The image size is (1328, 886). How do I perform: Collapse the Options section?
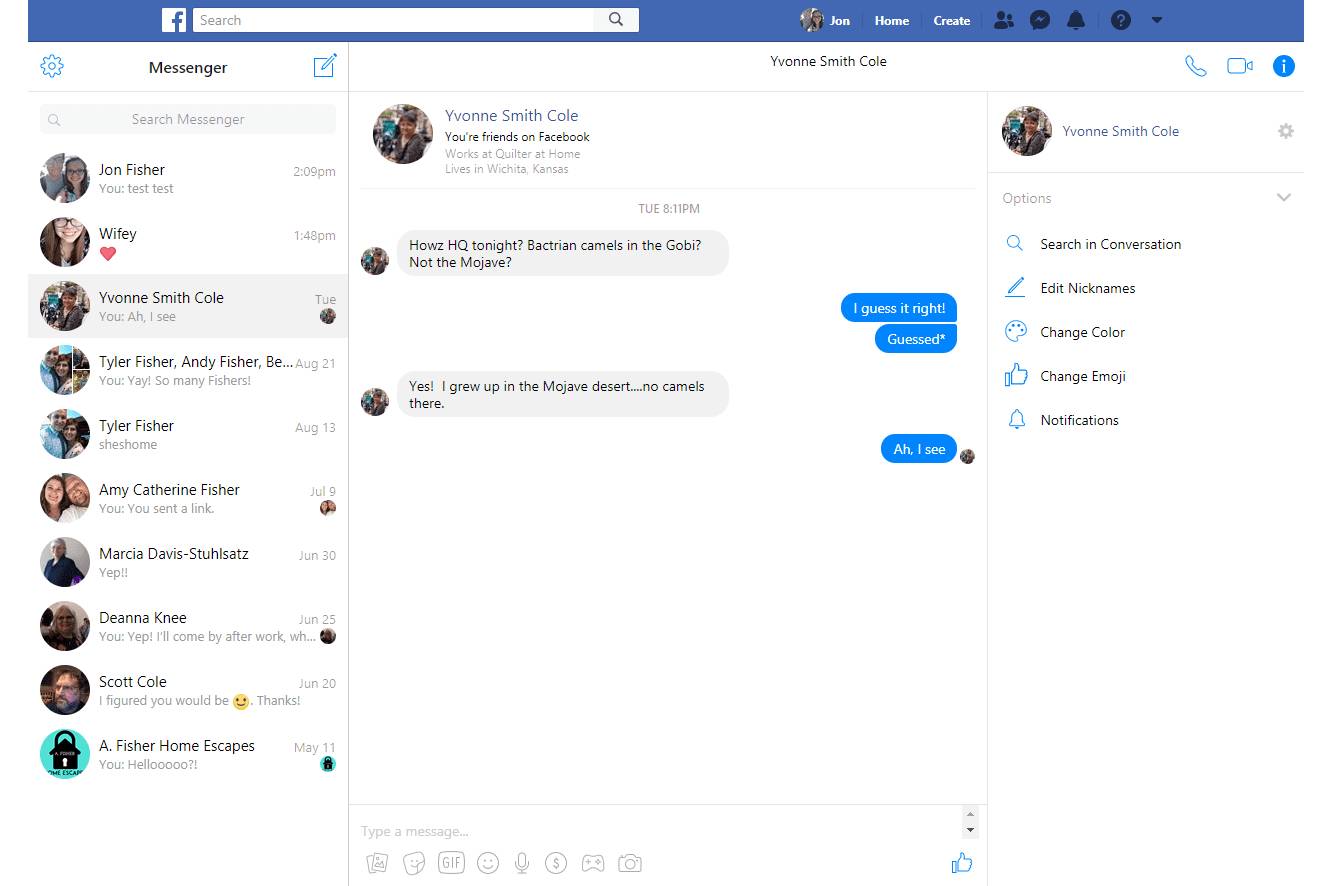pos(1284,198)
